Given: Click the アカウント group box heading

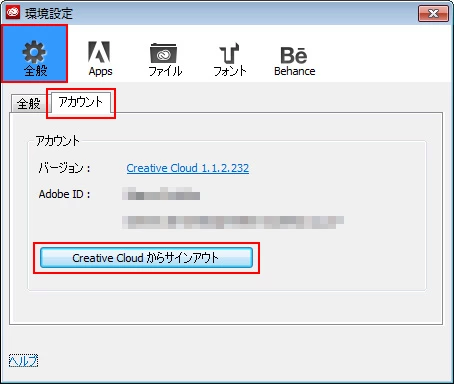Looking at the screenshot, I should 58,141.
